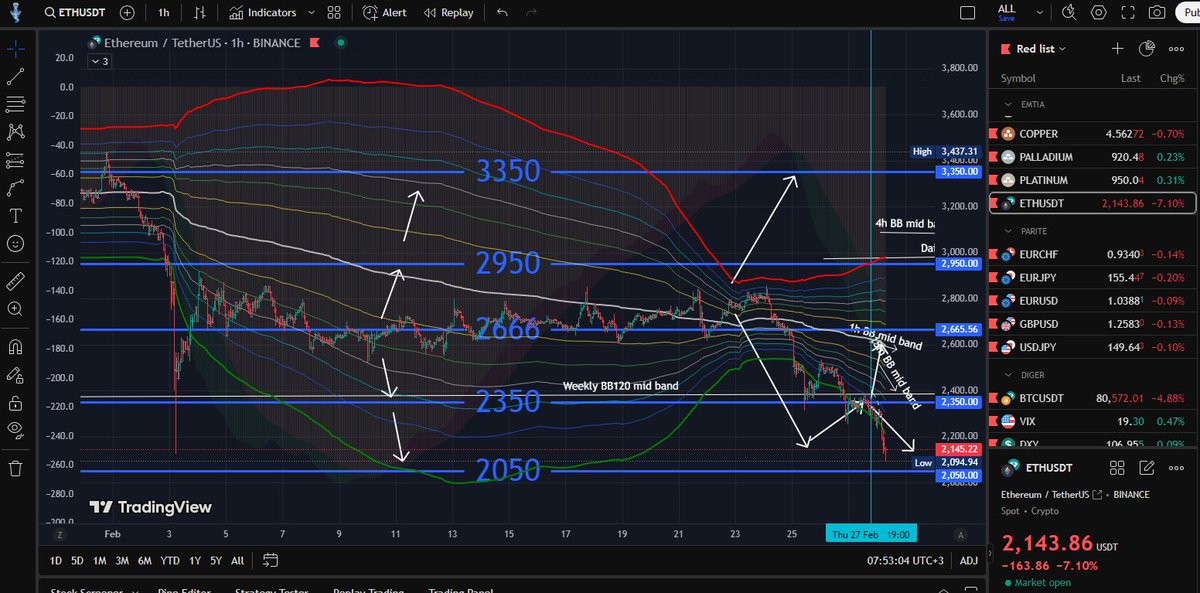Toggle magnet mode
The height and width of the screenshot is (593, 1200).
pyautogui.click(x=15, y=347)
